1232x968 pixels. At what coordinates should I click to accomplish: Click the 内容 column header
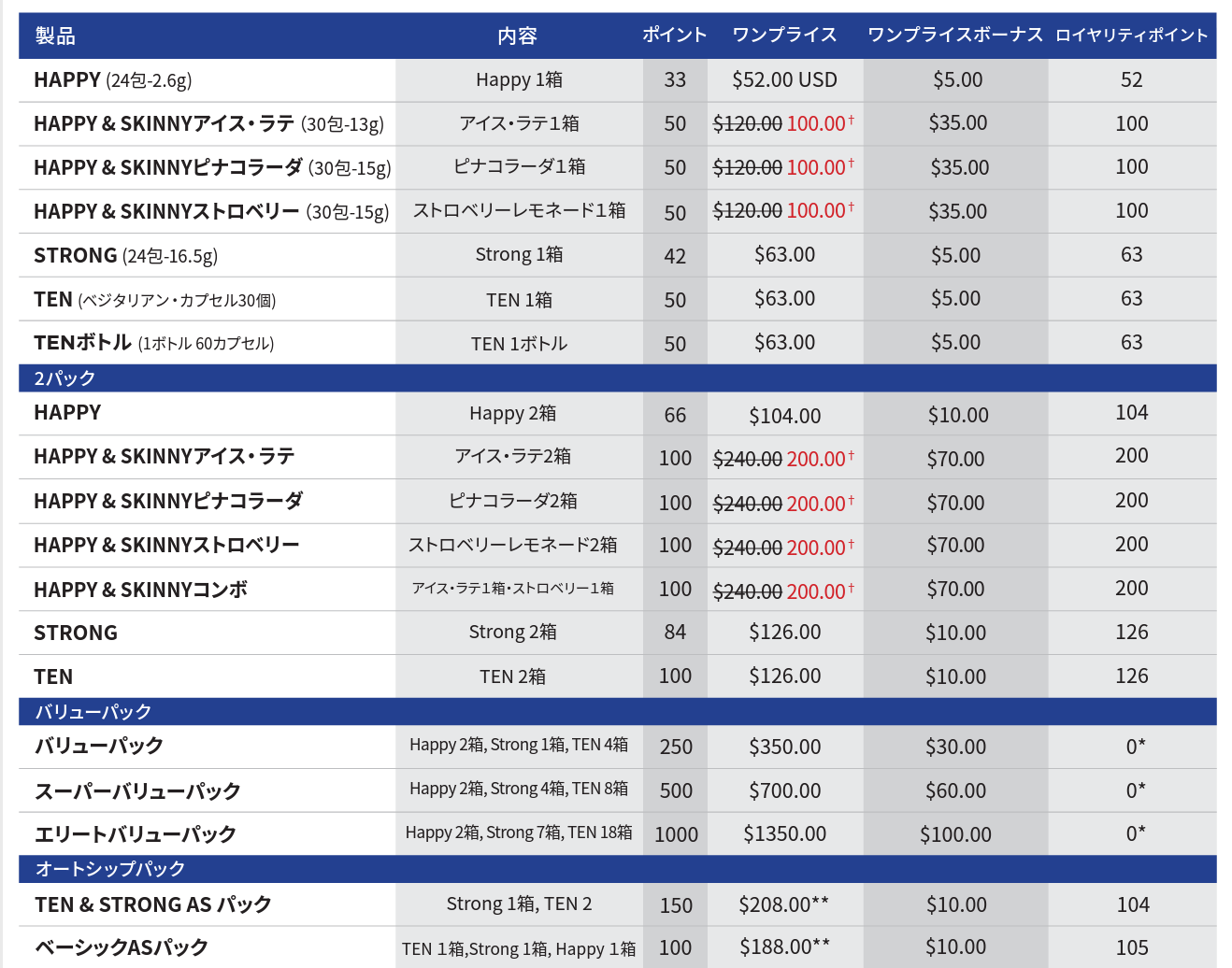pos(517,36)
